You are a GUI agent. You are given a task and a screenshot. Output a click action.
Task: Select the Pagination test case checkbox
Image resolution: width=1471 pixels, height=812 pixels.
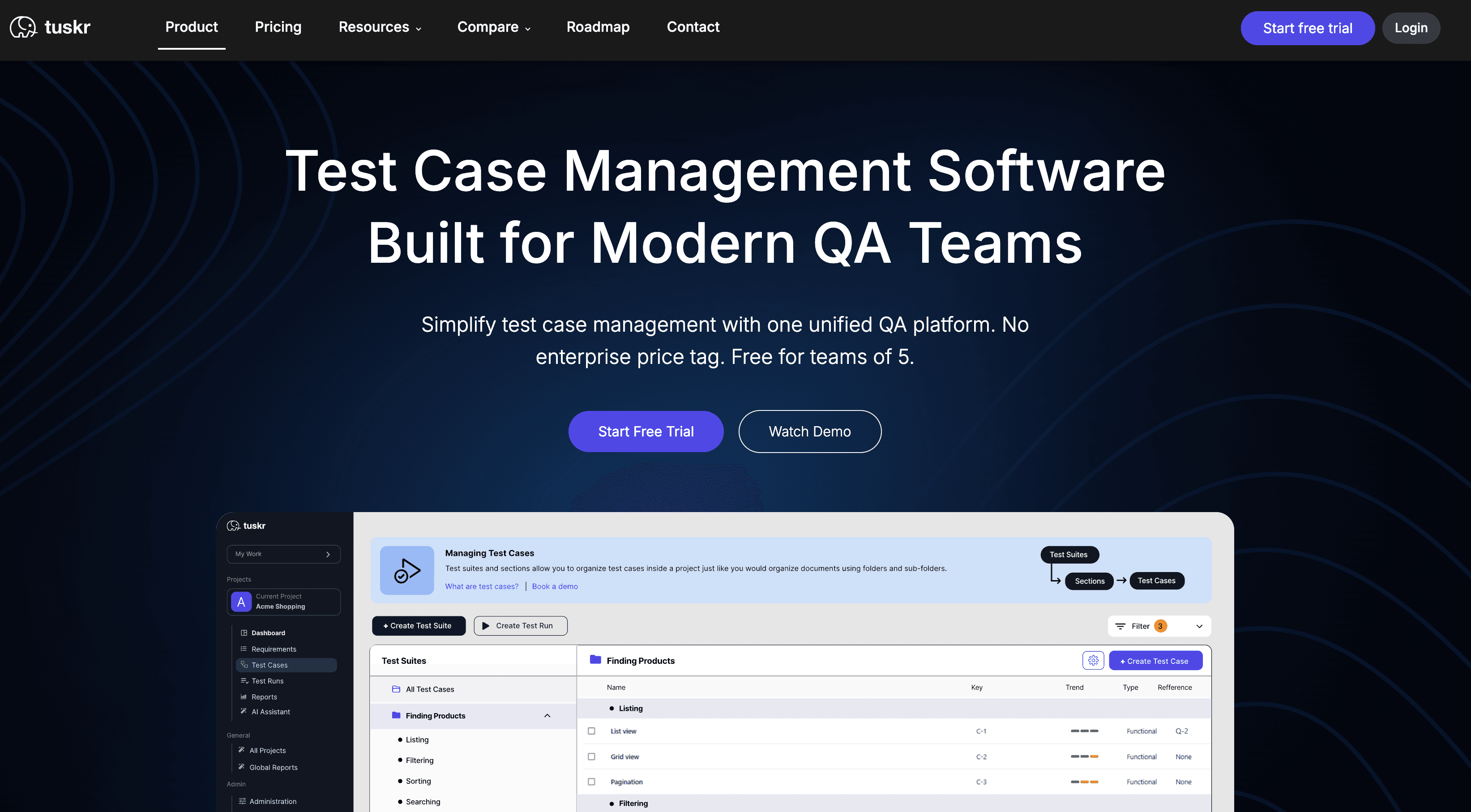tap(592, 782)
